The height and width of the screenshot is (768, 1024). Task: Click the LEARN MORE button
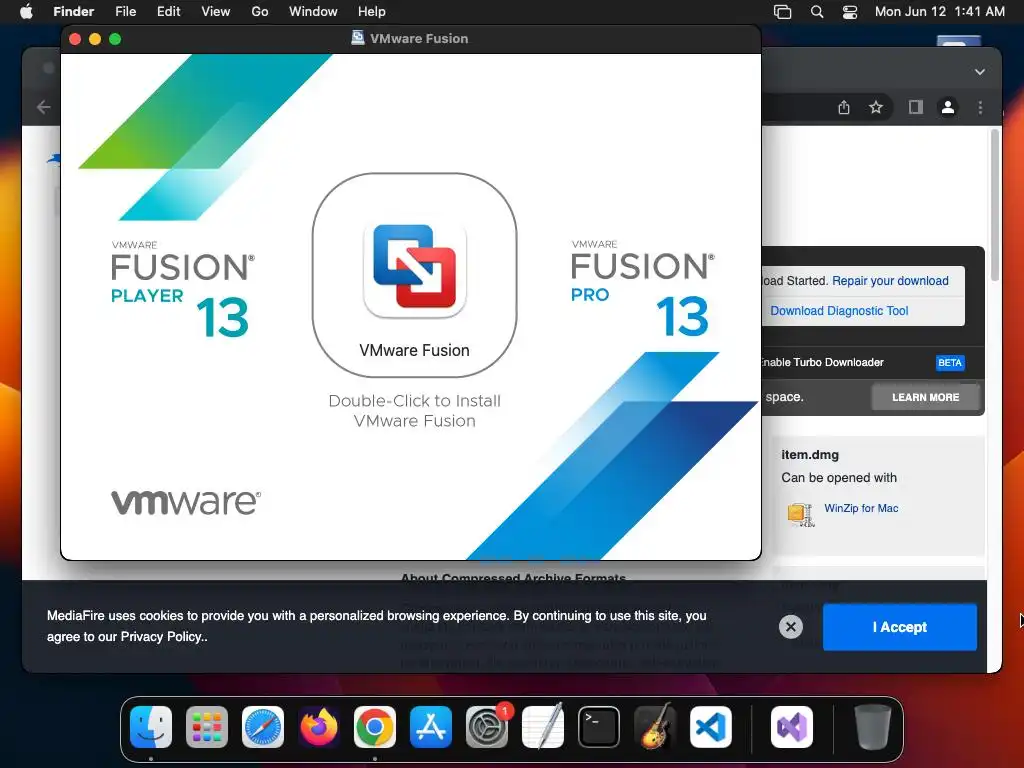point(925,397)
